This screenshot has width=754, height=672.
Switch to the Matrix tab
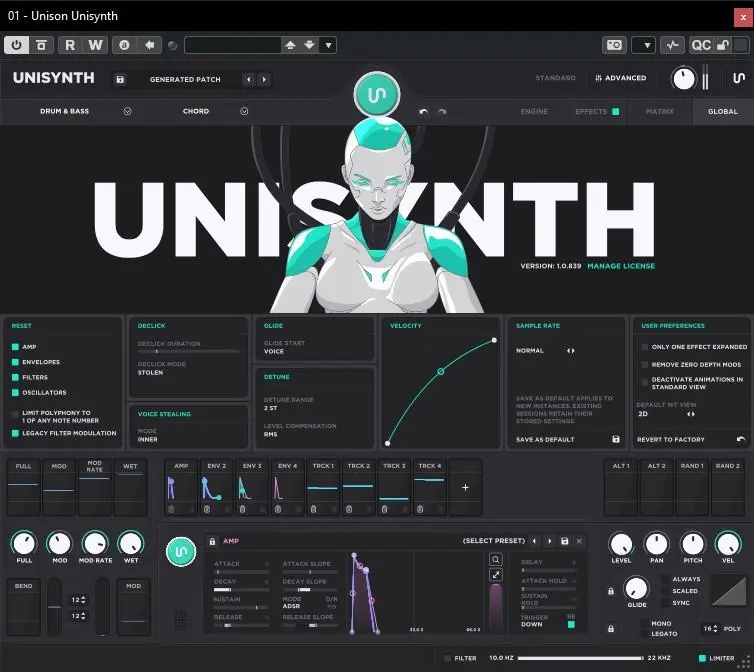(x=660, y=112)
